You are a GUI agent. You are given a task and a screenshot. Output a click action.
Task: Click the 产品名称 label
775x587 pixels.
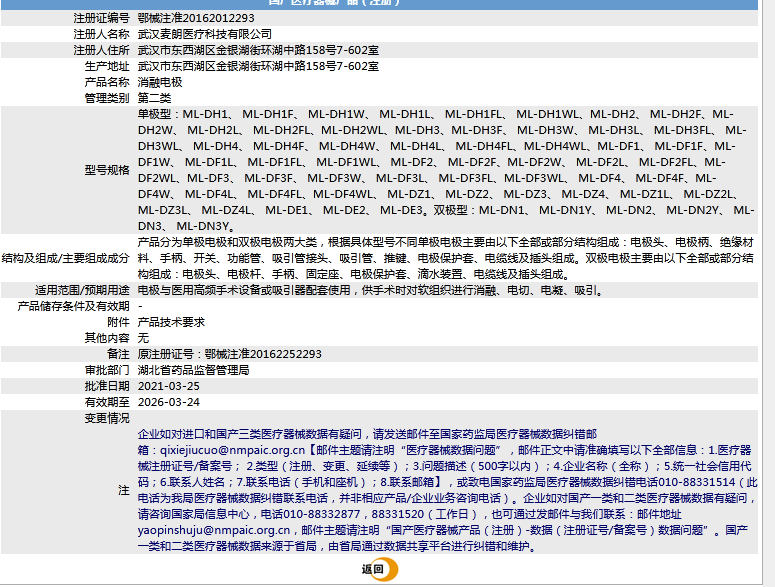click(107, 82)
